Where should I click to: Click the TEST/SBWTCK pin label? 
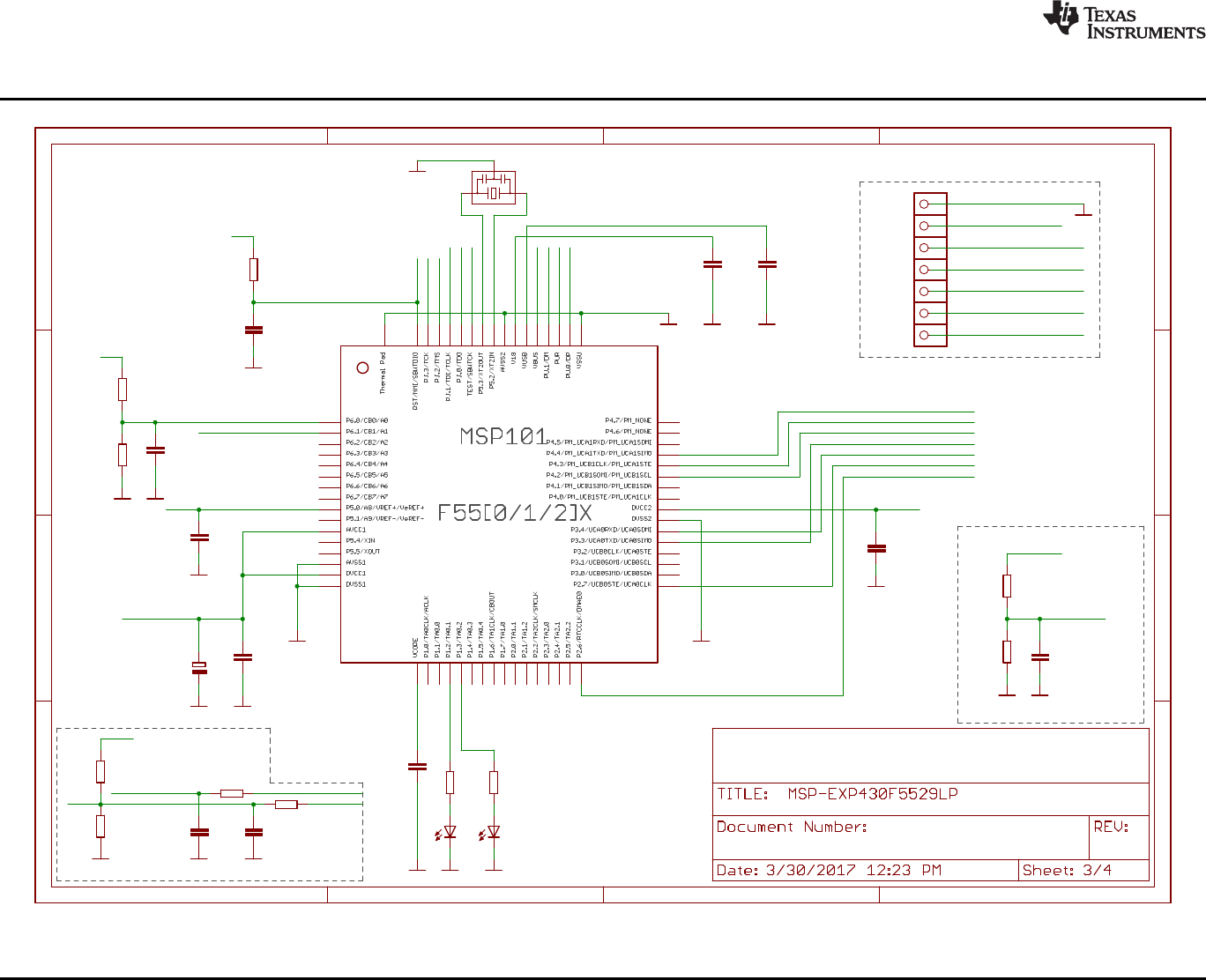pyautogui.click(x=470, y=375)
